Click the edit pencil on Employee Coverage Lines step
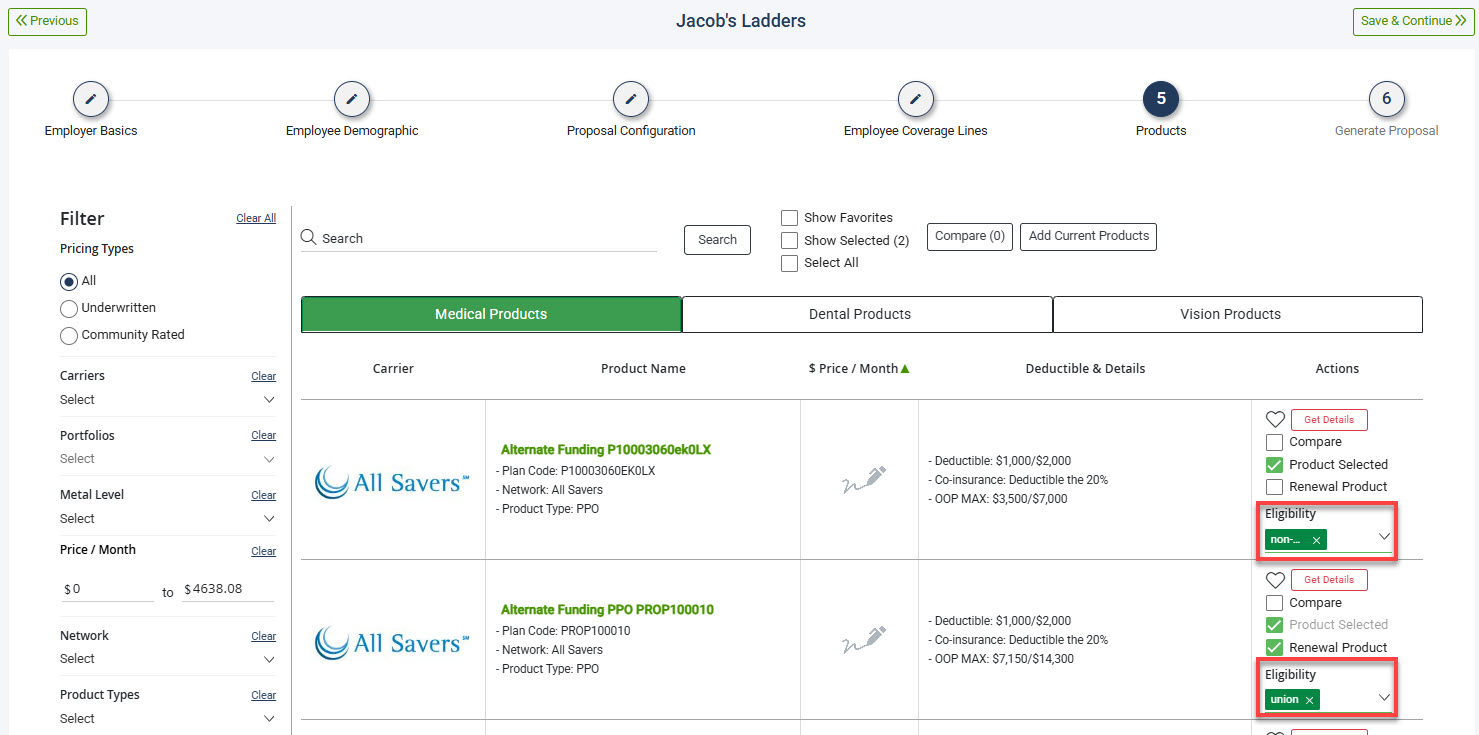 point(915,99)
